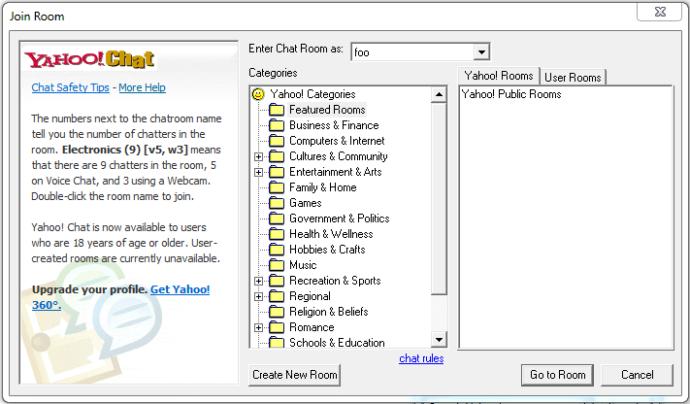Open the chat rules link
Screen dimensions: 690x404
pos(421,359)
